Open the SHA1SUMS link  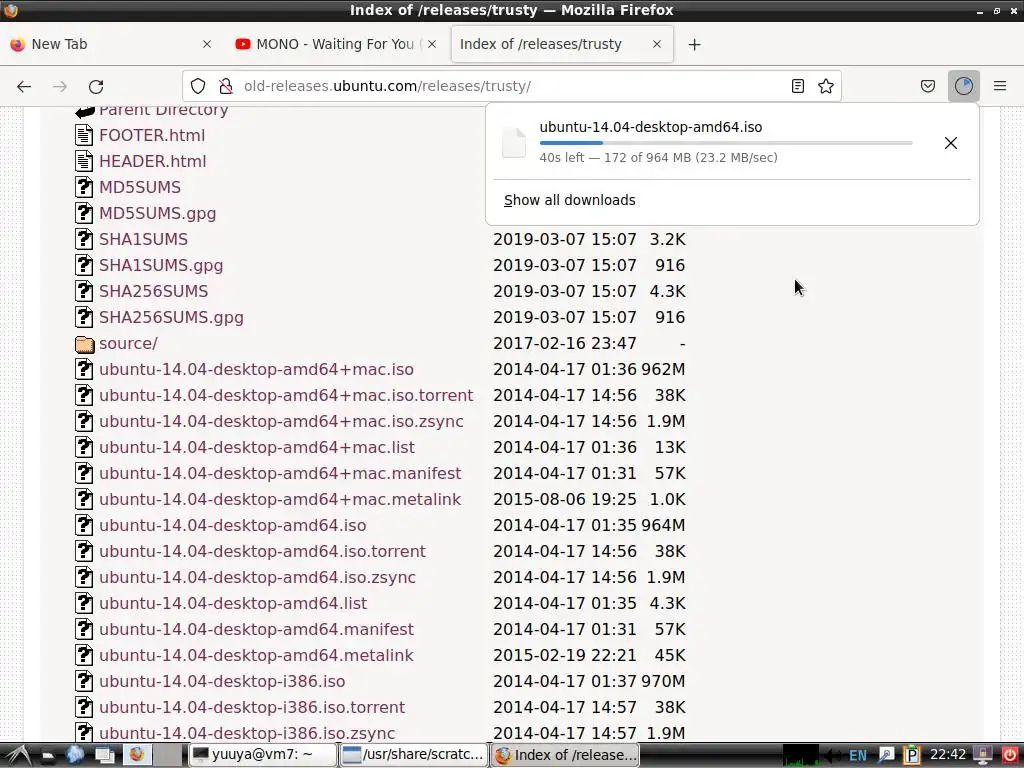pos(143,239)
